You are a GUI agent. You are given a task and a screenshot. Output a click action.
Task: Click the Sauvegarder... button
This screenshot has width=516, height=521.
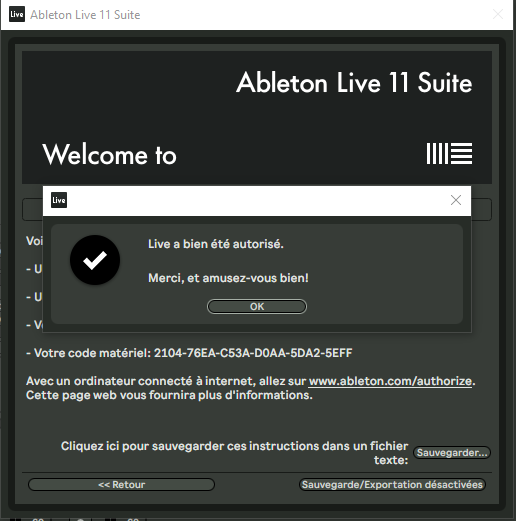[452, 453]
